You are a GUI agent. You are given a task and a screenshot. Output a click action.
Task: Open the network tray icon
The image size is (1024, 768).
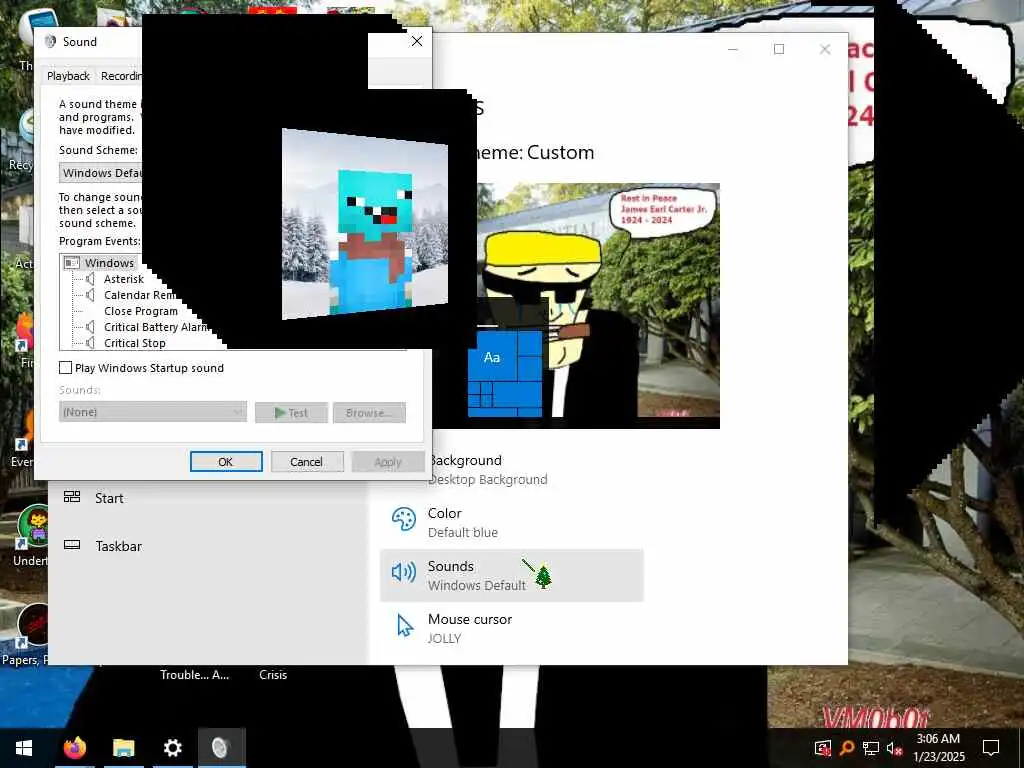coord(871,748)
